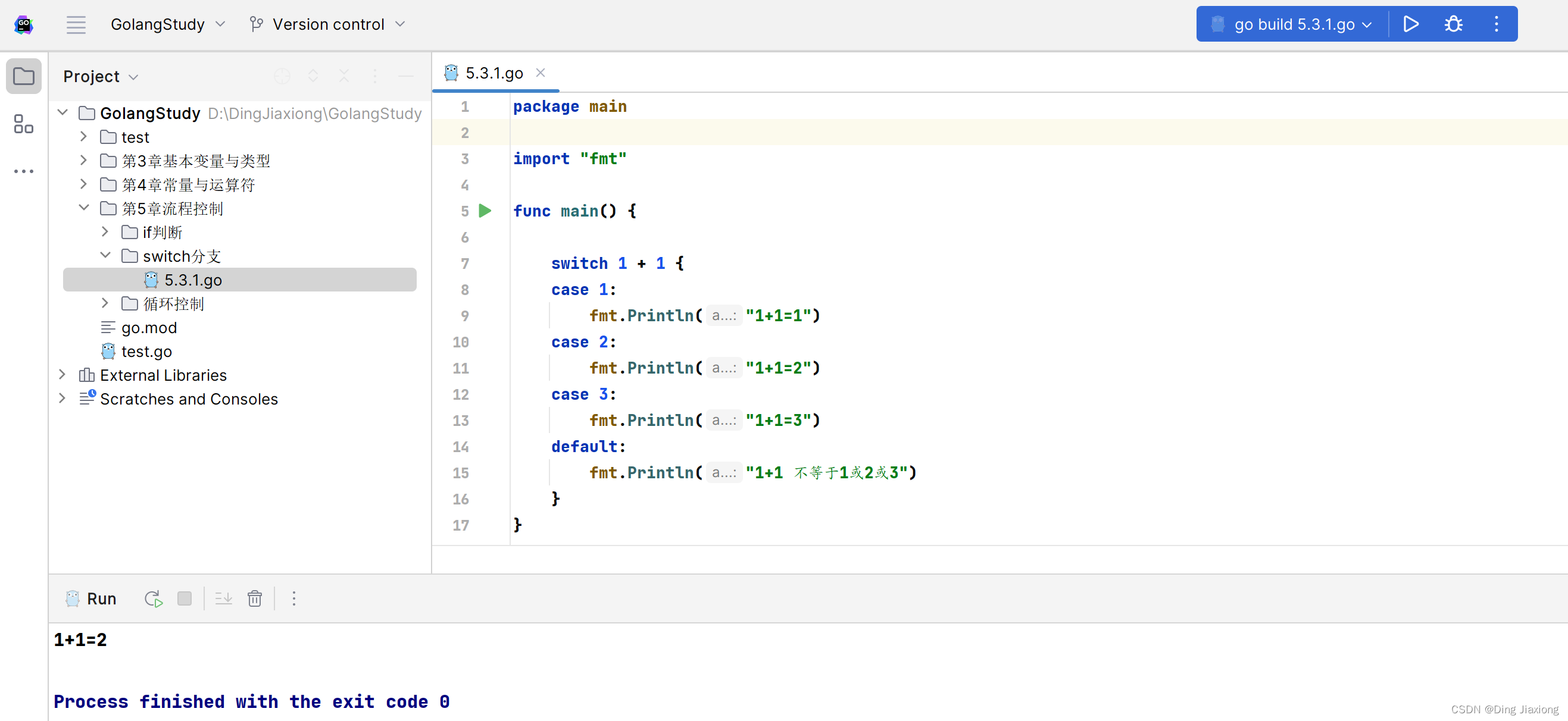This screenshot has width=1568, height=721.
Task: Open more run actions vertical dots in toolbar
Action: 1496,24
